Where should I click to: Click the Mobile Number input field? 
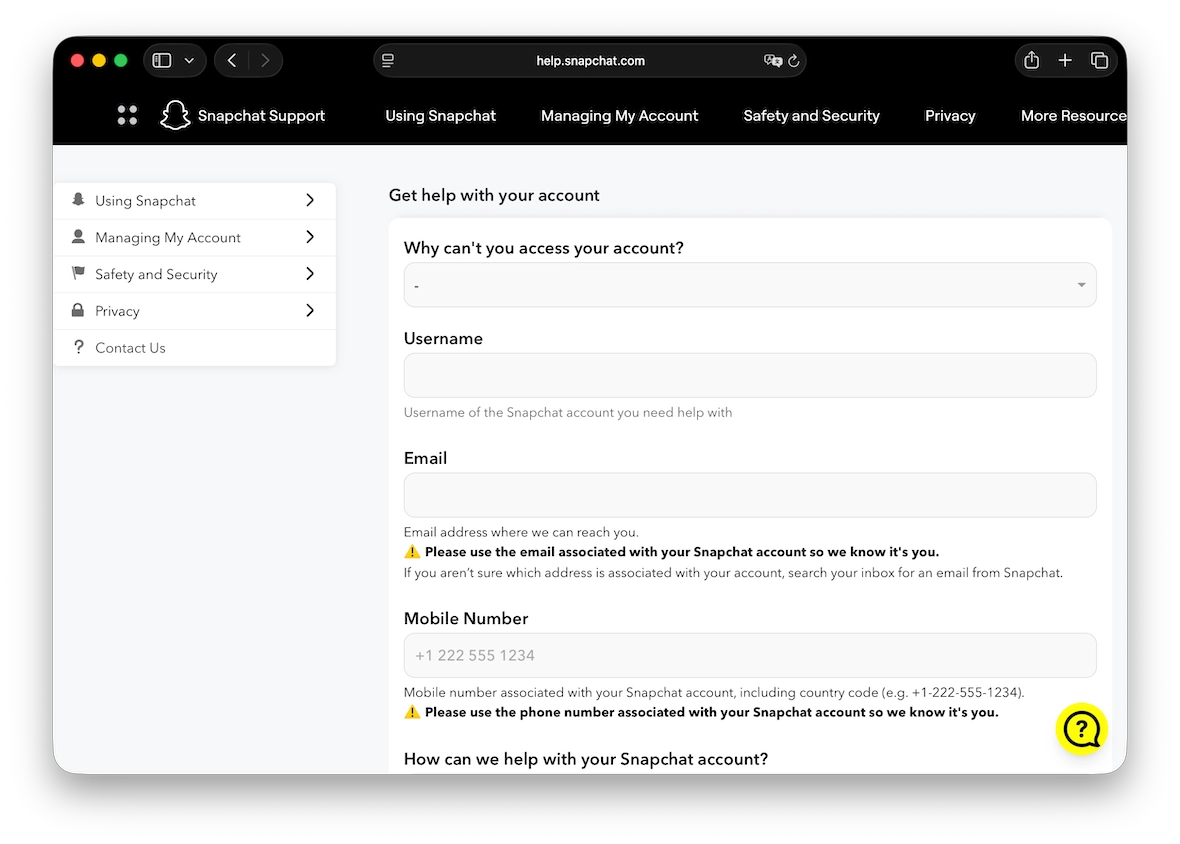(750, 655)
